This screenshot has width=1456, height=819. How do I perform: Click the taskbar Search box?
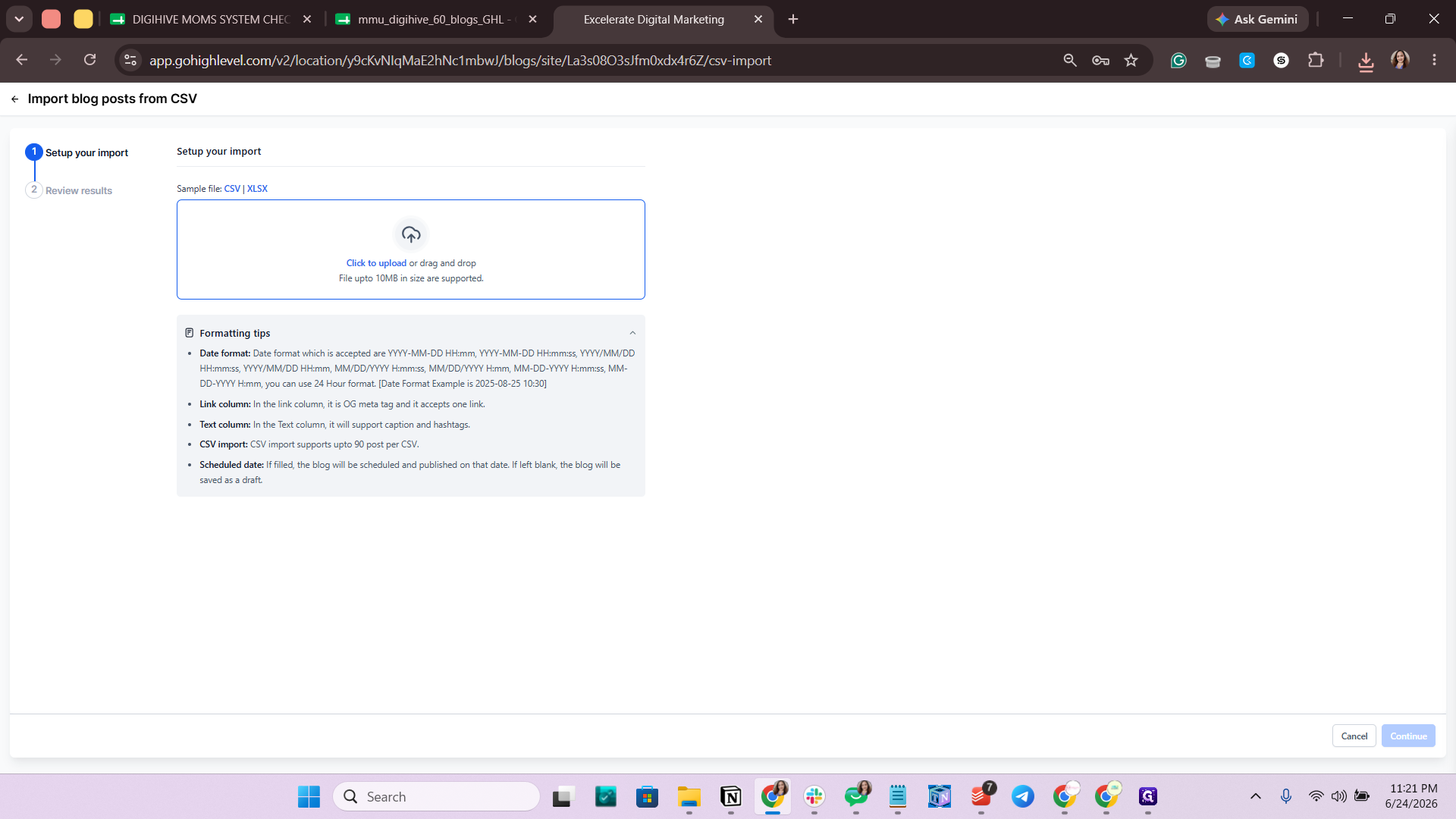tap(436, 796)
